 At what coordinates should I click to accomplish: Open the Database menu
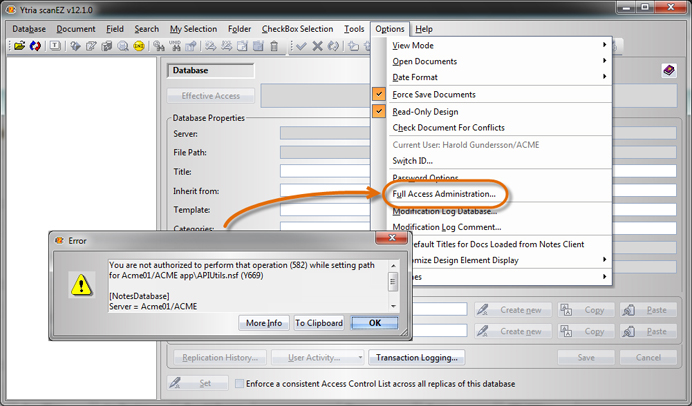point(29,29)
